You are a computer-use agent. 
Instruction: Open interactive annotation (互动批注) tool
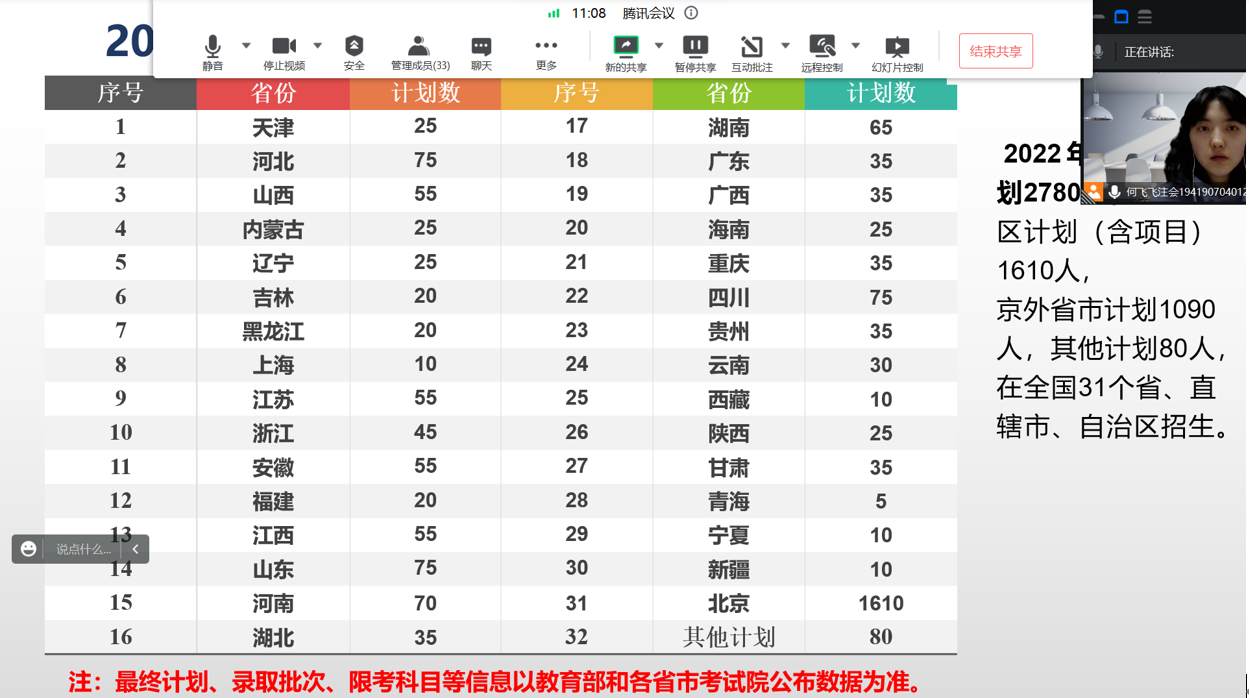click(751, 47)
